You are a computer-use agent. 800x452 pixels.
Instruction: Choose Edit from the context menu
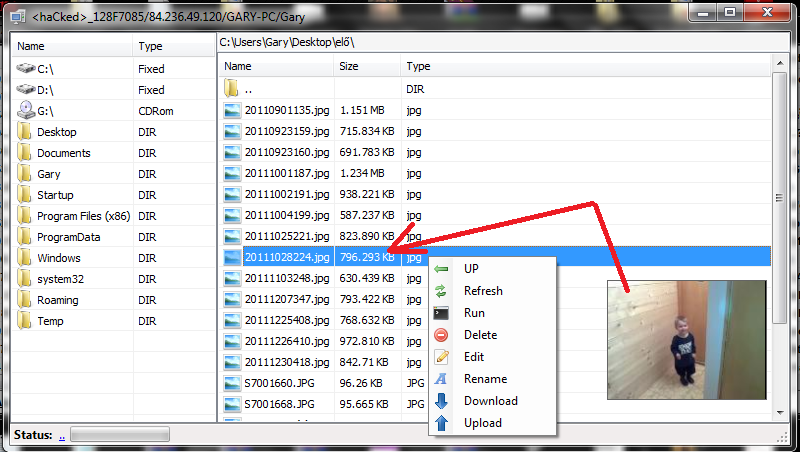(x=474, y=357)
